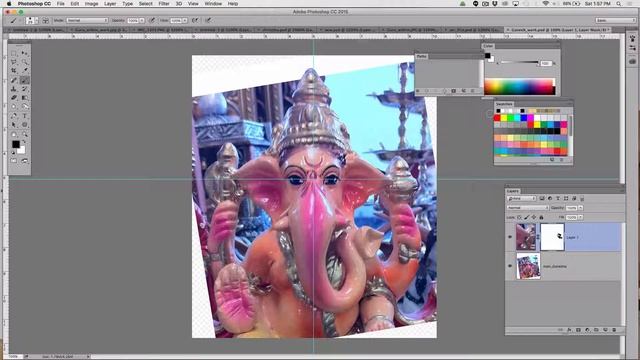Viewport: 640px width, 360px height.
Task: Select the Quick Selection tool
Action: pos(24,62)
